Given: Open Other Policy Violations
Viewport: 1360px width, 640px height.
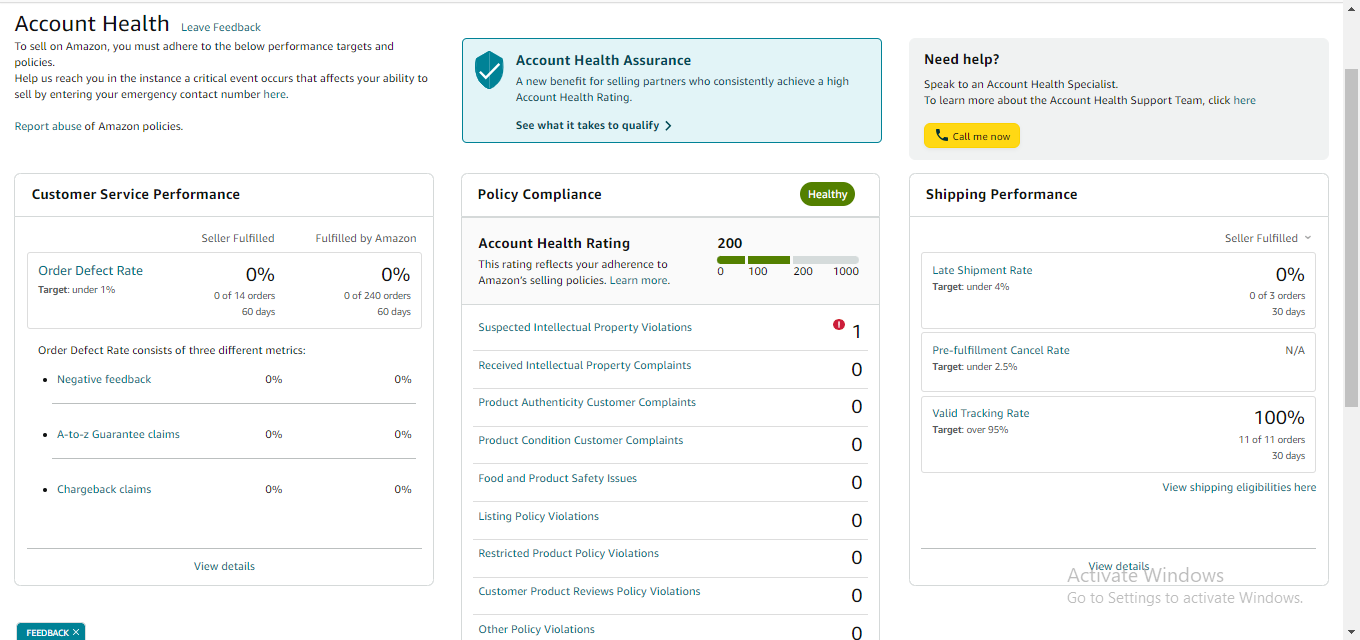Looking at the screenshot, I should click(536, 630).
